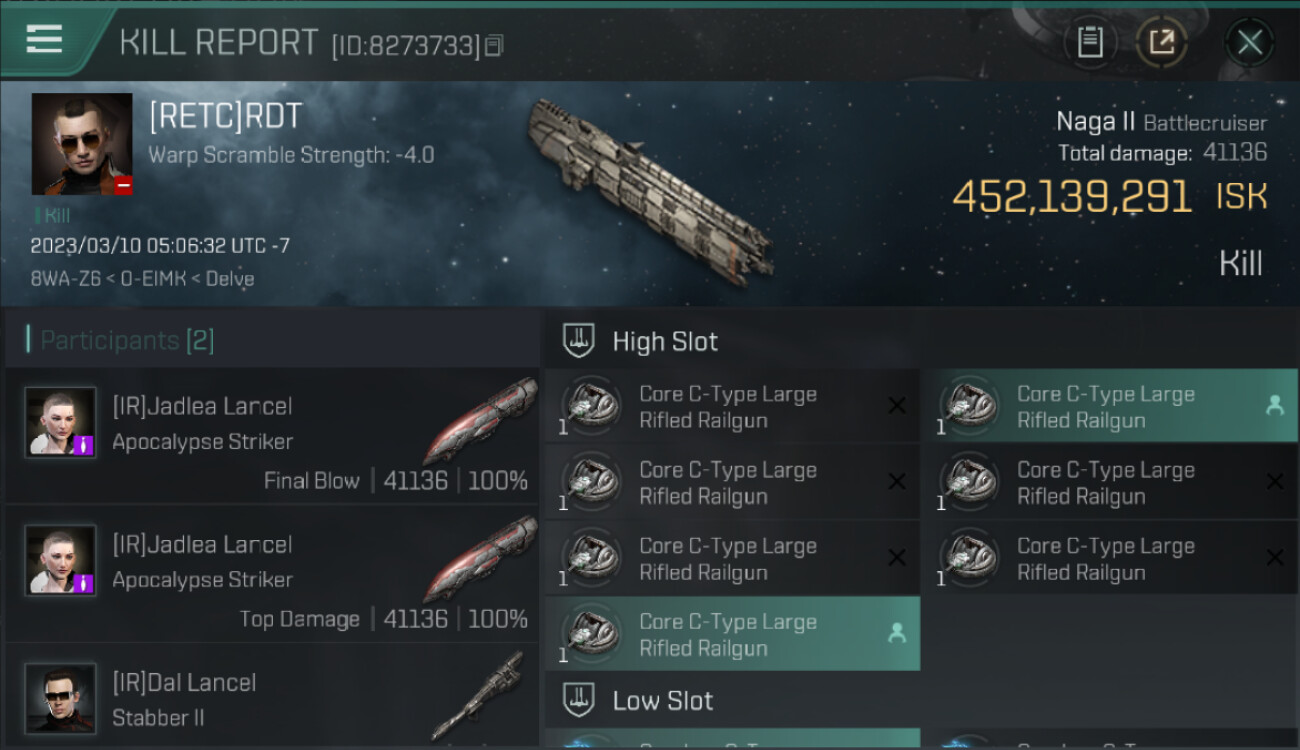Screen dimensions: 1300x750
Task: Select Jadlea Lancel Top Damage portrait
Action: (x=61, y=560)
